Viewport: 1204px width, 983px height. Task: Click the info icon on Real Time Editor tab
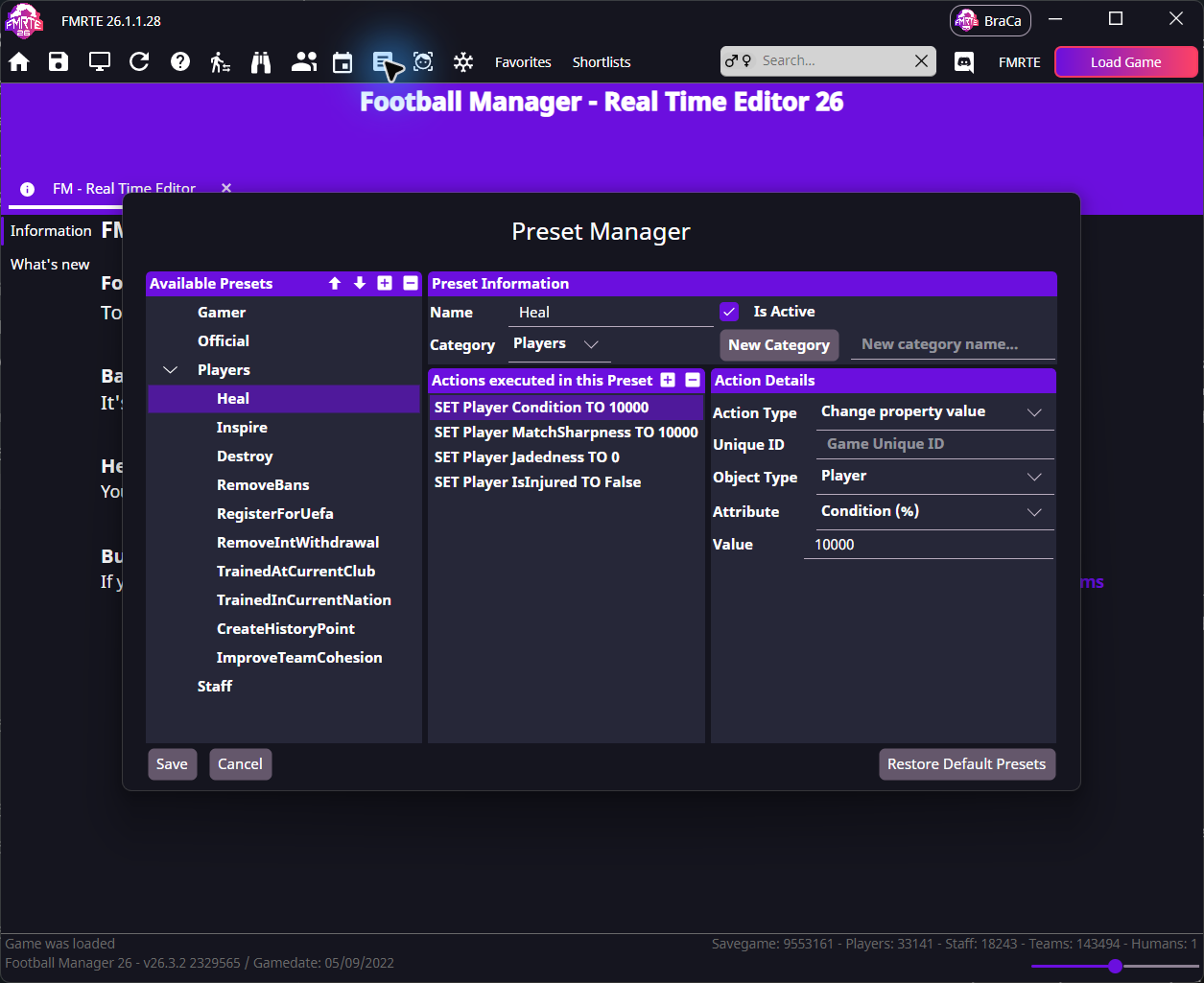click(28, 189)
